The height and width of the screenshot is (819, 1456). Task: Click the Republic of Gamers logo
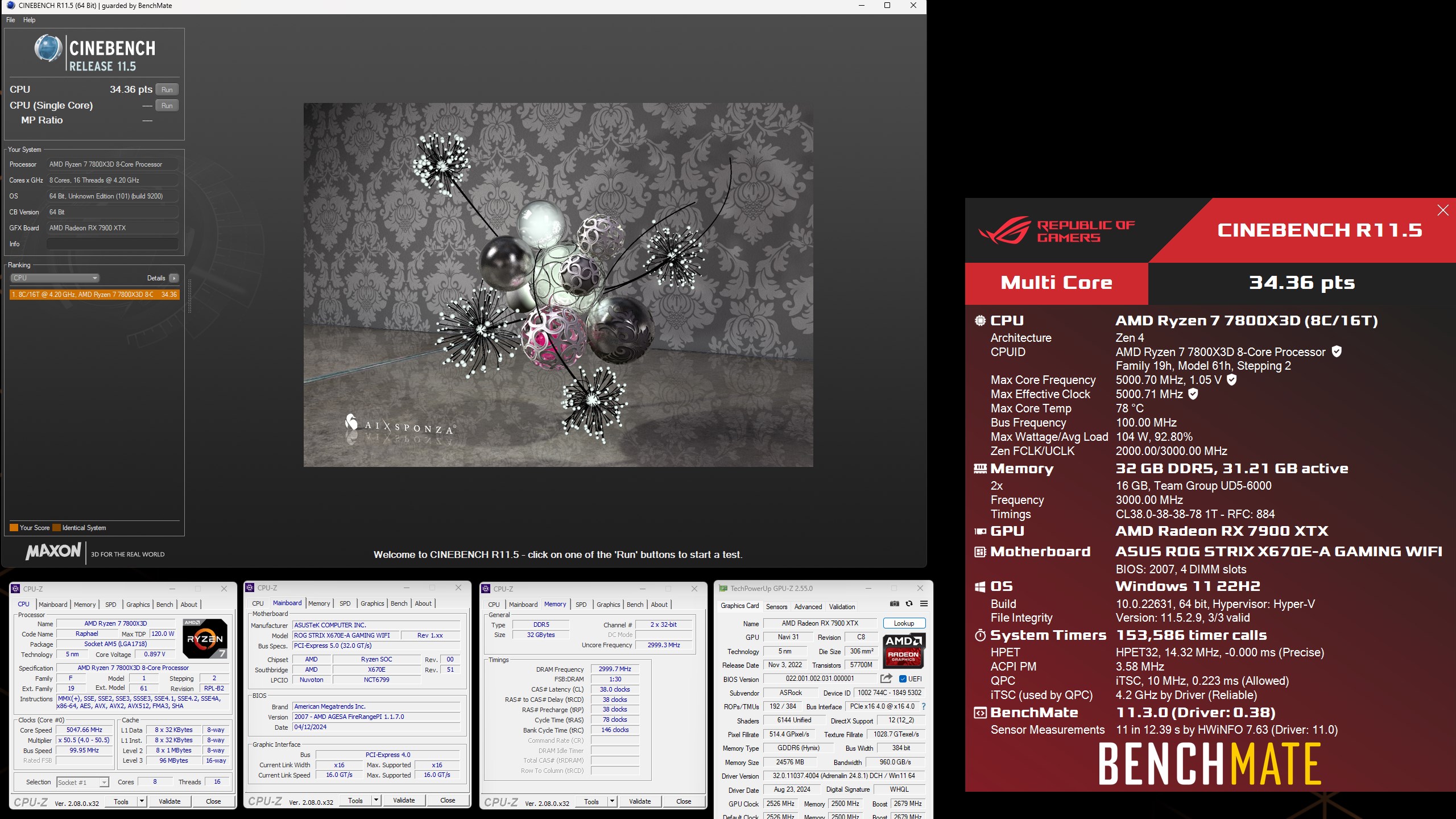pyautogui.click(x=1057, y=230)
